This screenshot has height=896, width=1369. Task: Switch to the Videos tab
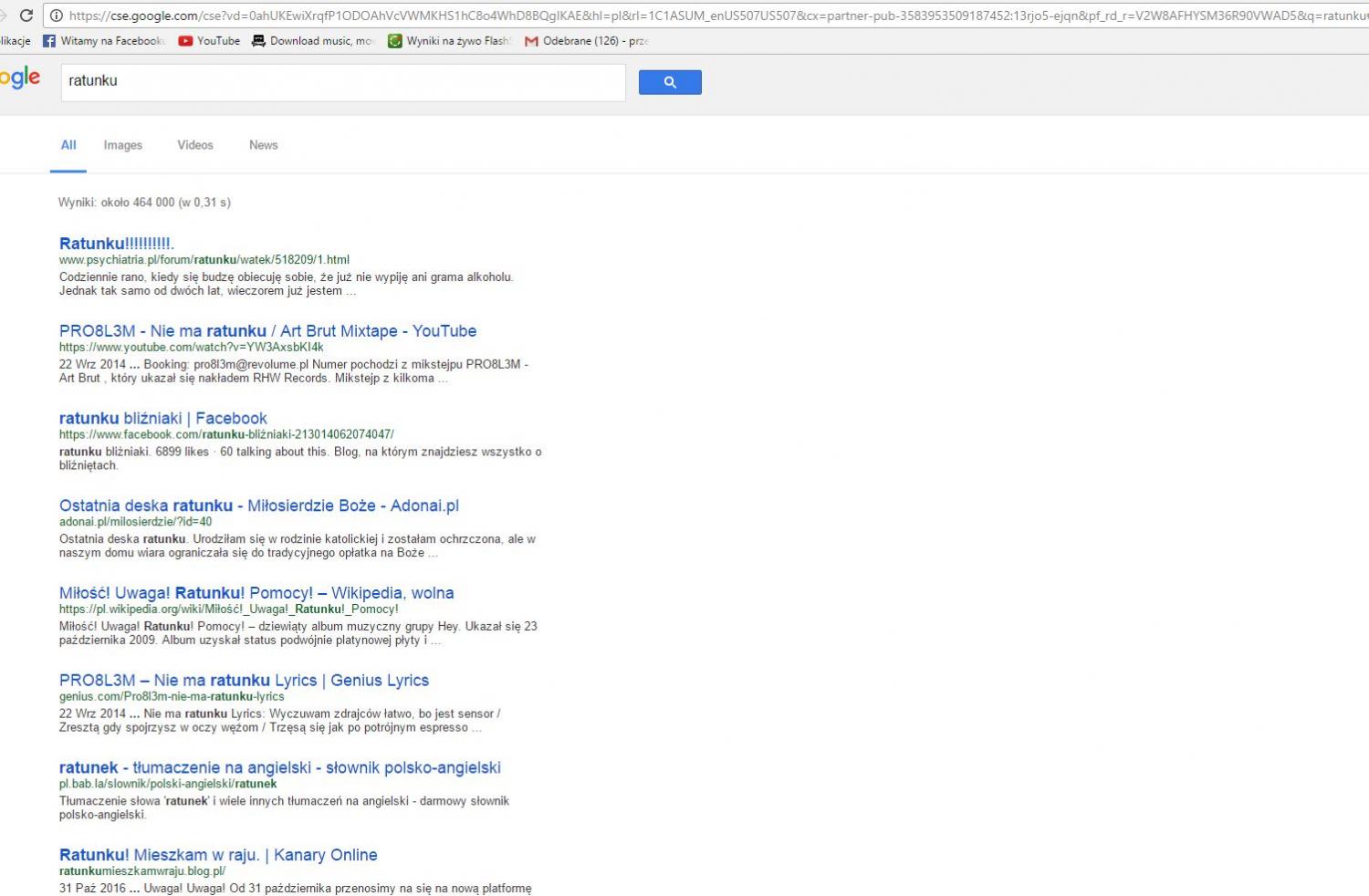pyautogui.click(x=194, y=145)
